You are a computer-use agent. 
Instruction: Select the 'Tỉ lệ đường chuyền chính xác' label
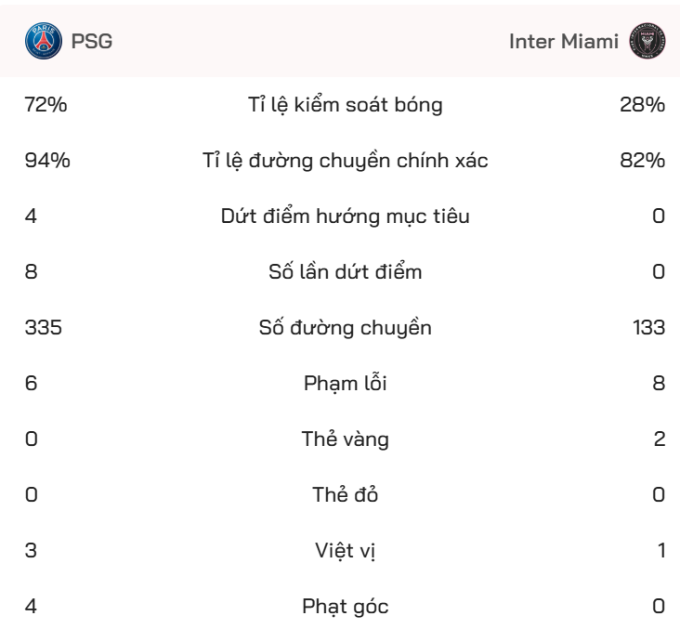[x=345, y=161]
